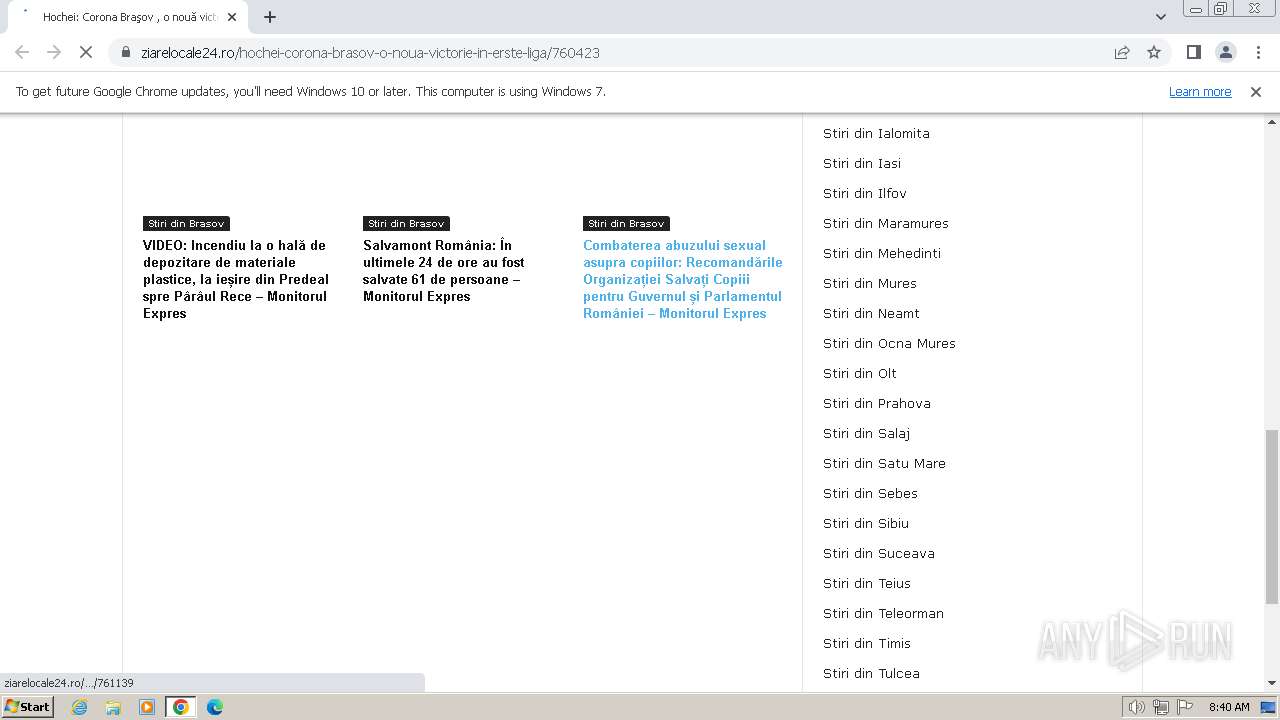Image resolution: width=1280 pixels, height=720 pixels.
Task: Click Stiri din Brasov tag above Combaterea article
Action: coord(626,223)
